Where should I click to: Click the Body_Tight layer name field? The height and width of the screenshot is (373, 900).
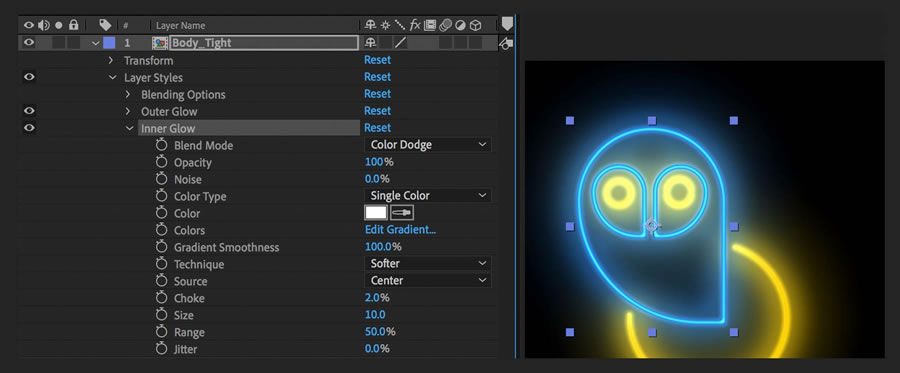(x=264, y=42)
